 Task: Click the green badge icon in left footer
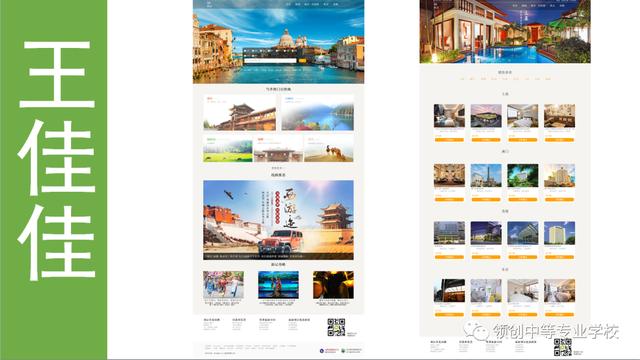[x=343, y=351]
